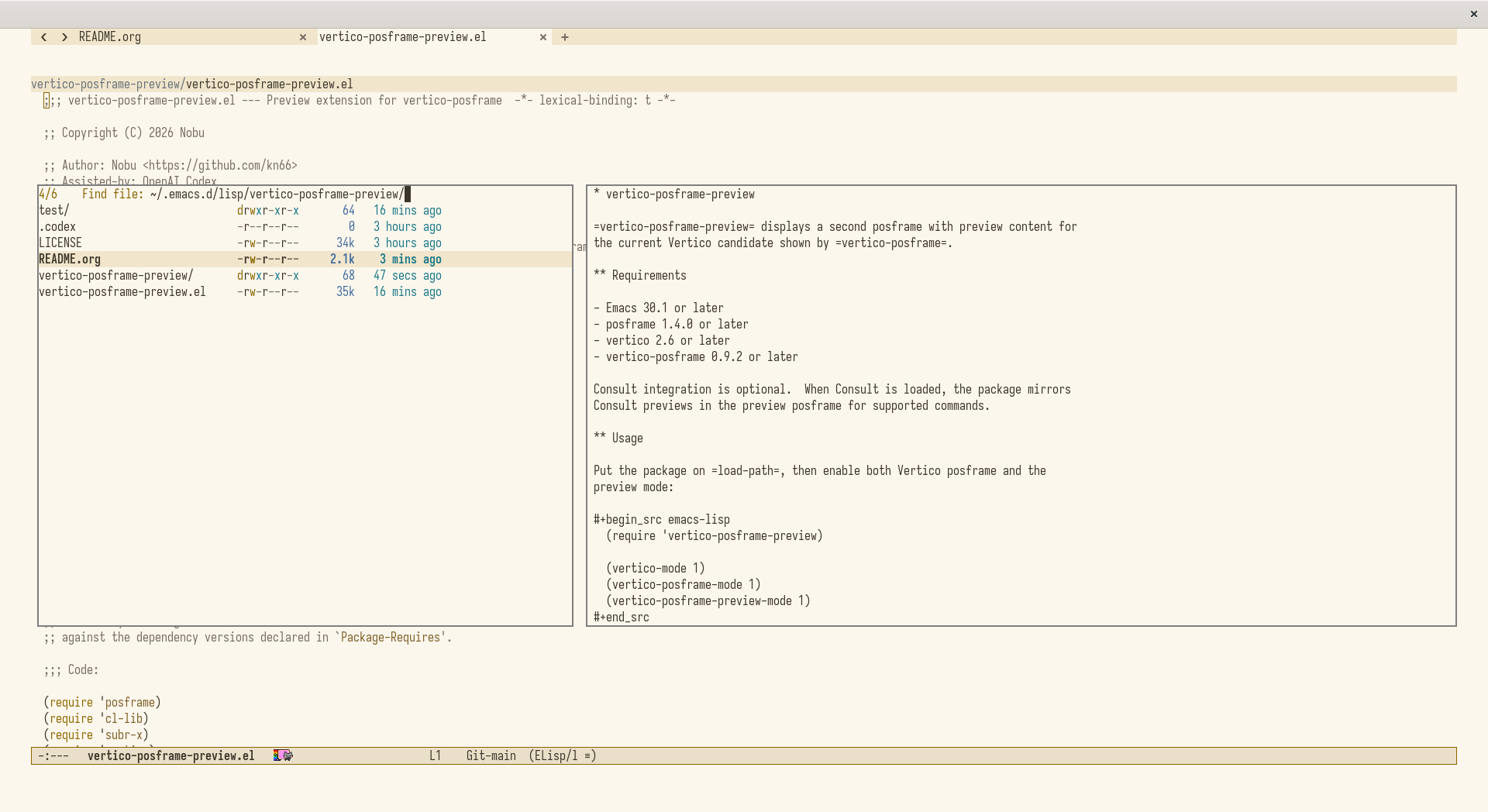Click the 47 secs ago timestamp
Viewport: 1488px width, 812px height.
408,276
